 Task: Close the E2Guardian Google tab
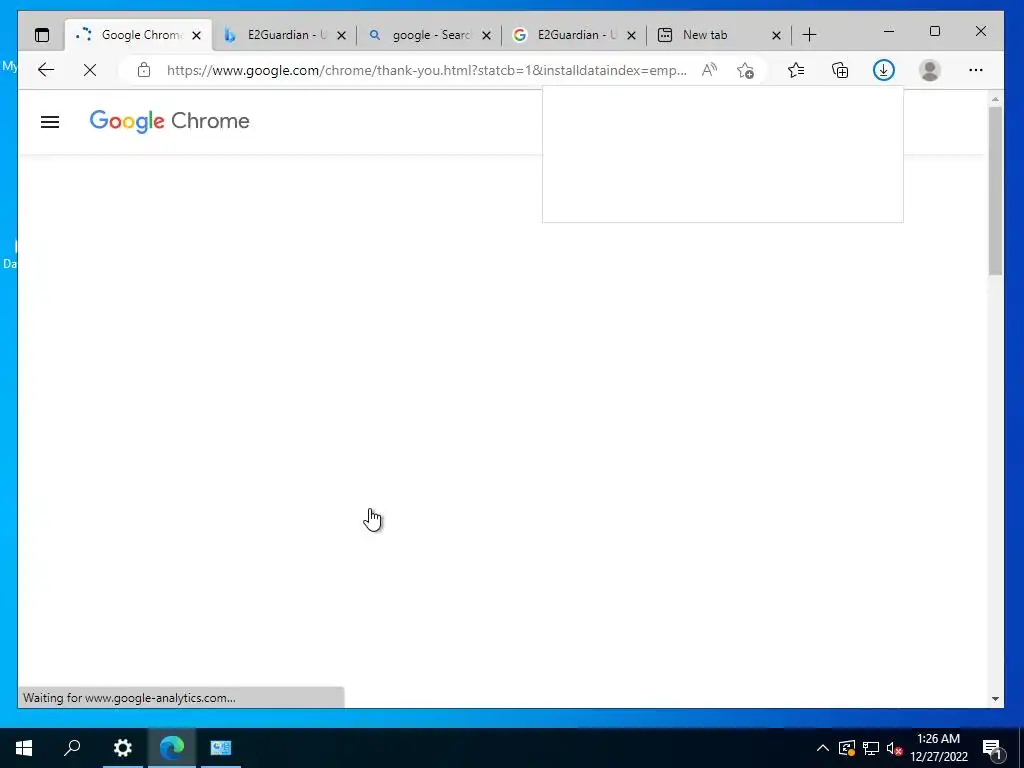(632, 35)
